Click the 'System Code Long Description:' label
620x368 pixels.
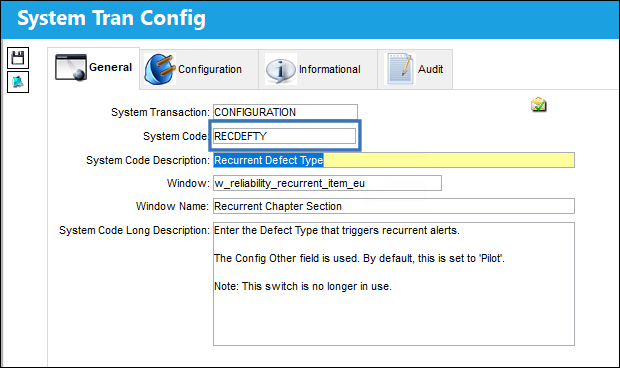[x=134, y=230]
